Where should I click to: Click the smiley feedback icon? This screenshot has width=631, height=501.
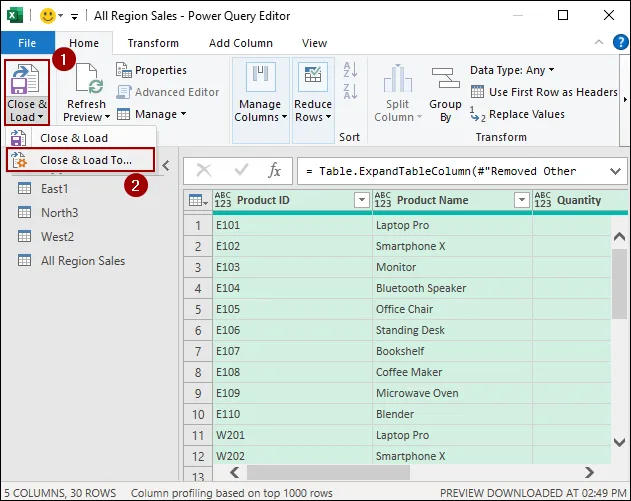tap(48, 16)
